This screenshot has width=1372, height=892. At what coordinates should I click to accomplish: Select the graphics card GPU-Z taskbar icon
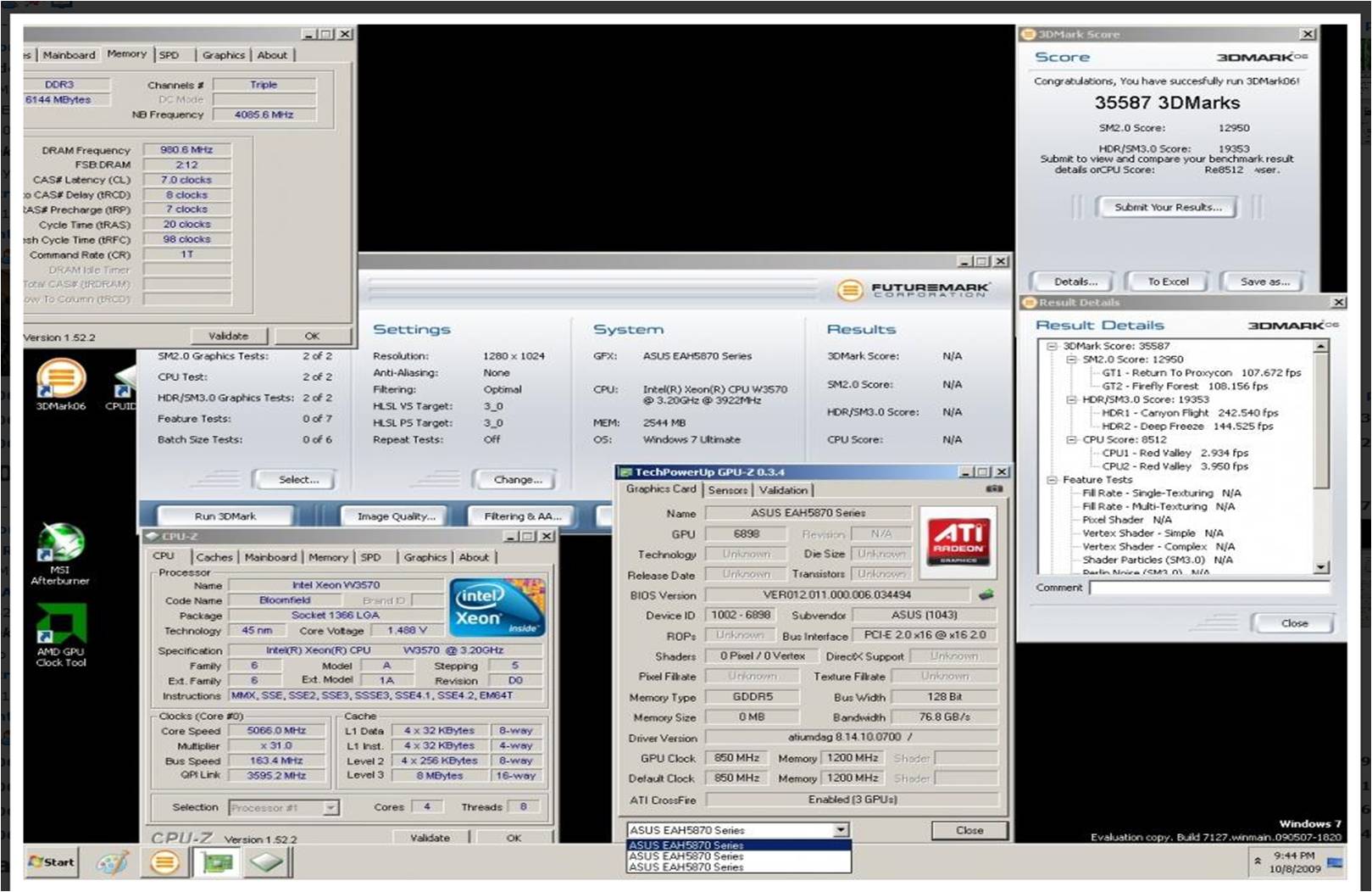point(216,863)
